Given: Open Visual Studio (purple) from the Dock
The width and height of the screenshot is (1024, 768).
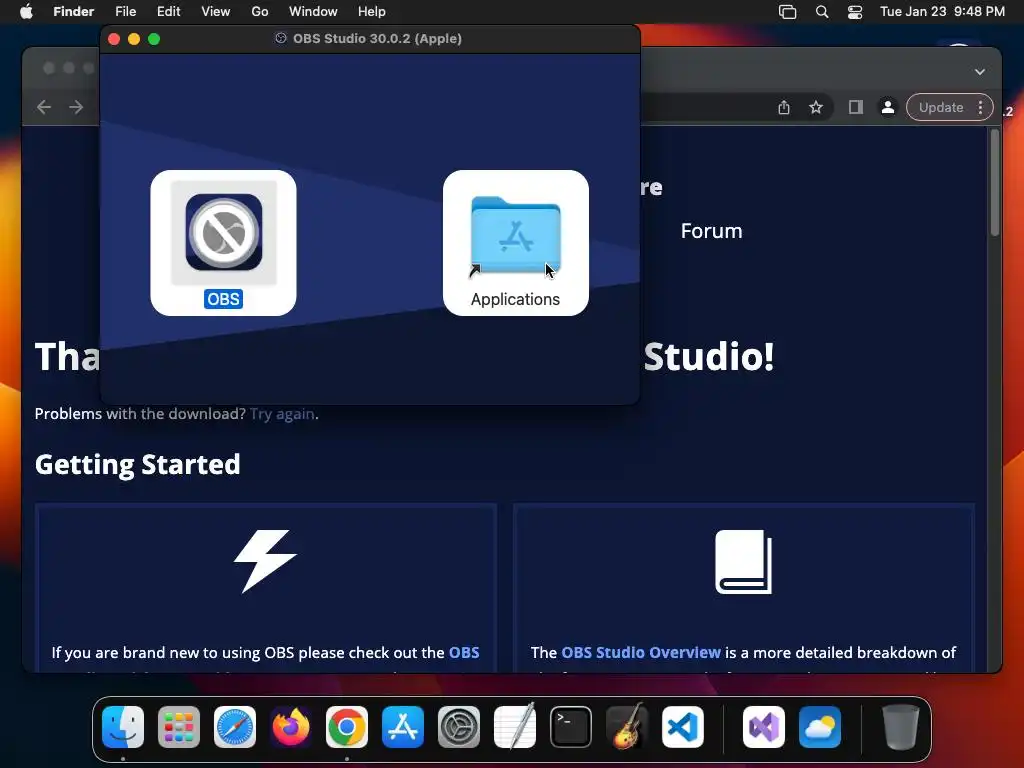Looking at the screenshot, I should [x=764, y=727].
